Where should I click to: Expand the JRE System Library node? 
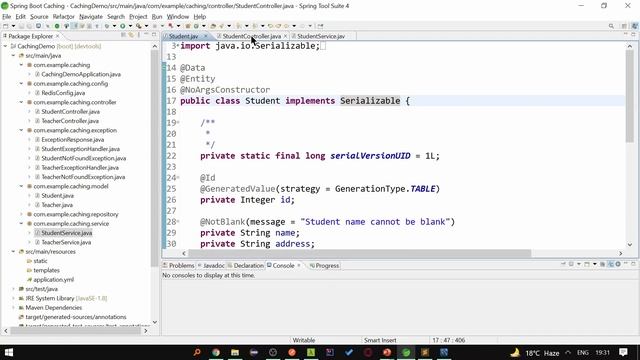tap(13, 298)
